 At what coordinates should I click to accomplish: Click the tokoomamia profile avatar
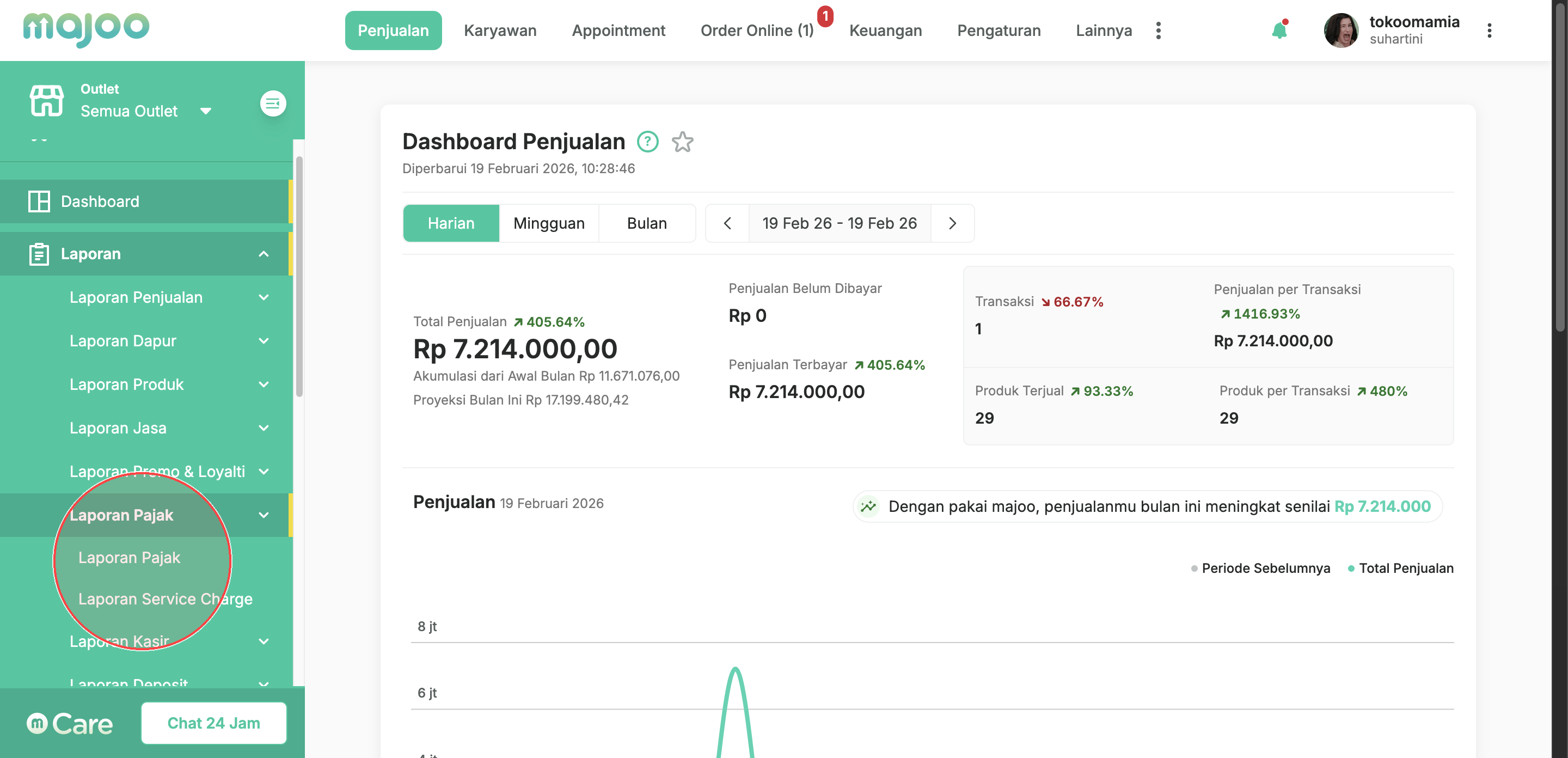point(1340,30)
